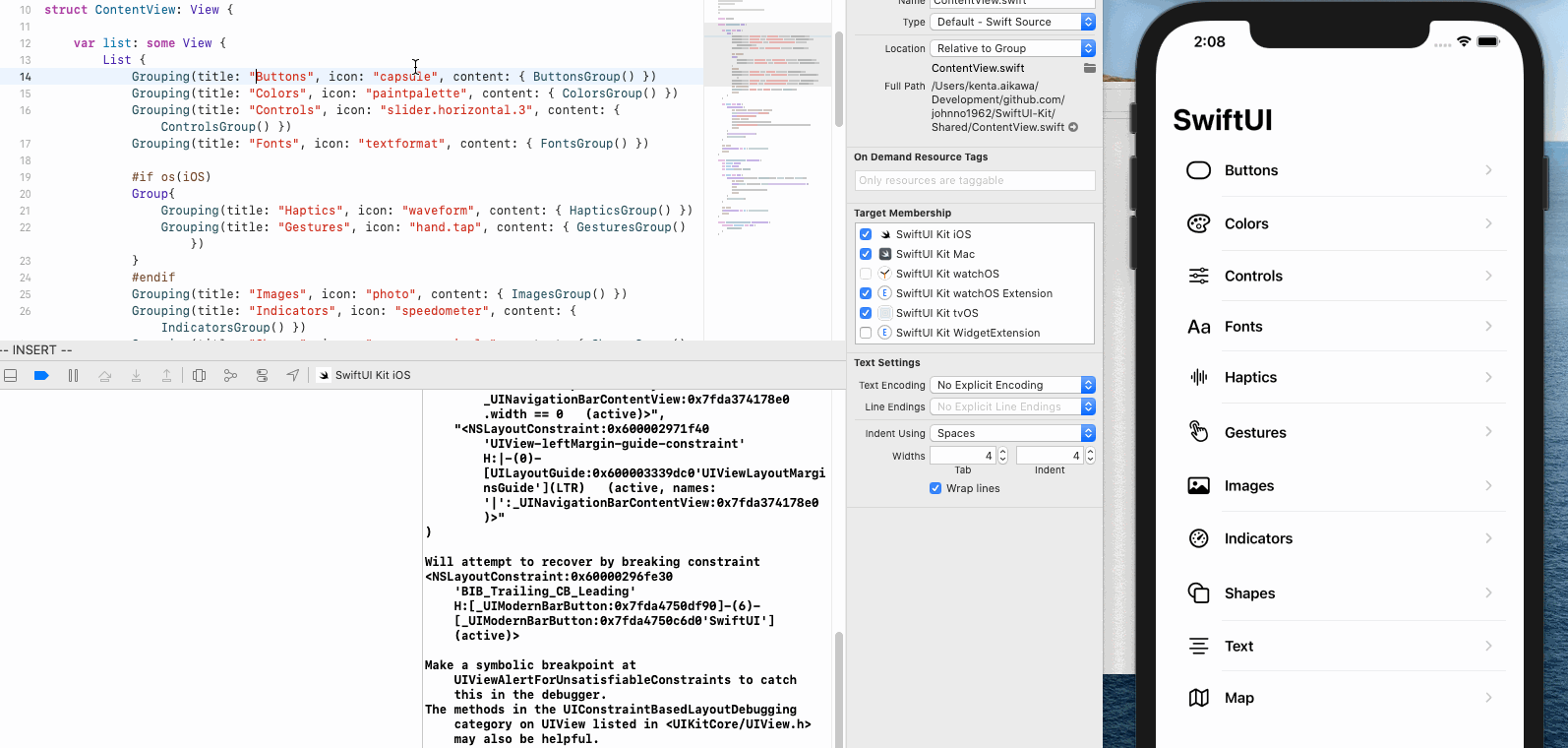Viewport: 1568px width, 748px height.
Task: Check SwiftUI Kit watchOS target membership
Action: (866, 274)
